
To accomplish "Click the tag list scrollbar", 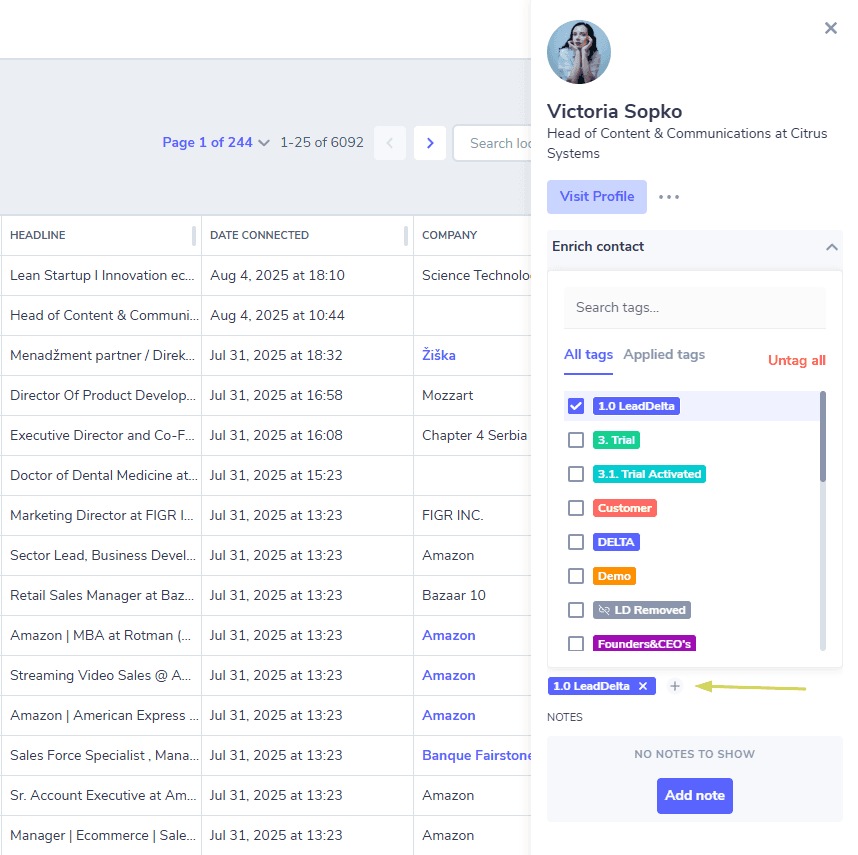I will click(x=822, y=437).
